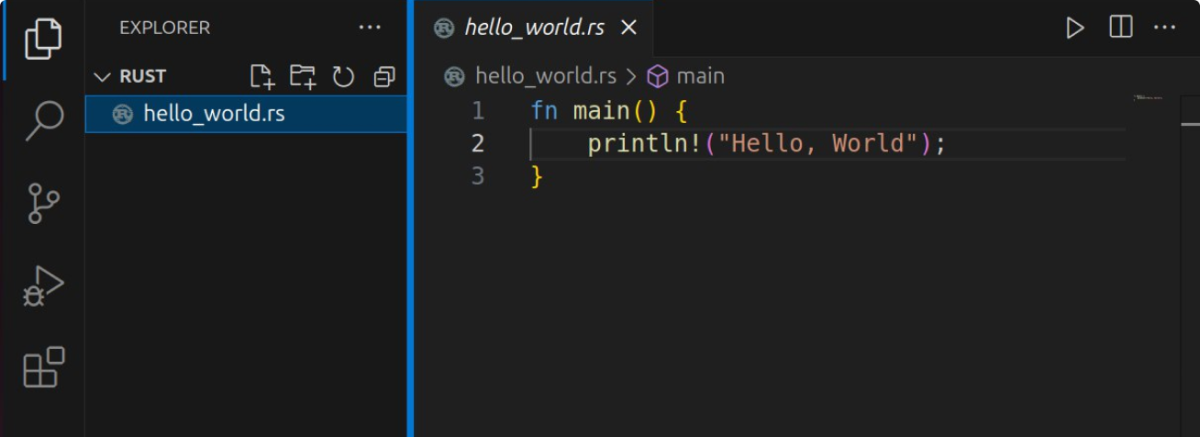The image size is (1200, 437).
Task: Open Explorer Views and More Actions menu
Action: click(x=369, y=28)
